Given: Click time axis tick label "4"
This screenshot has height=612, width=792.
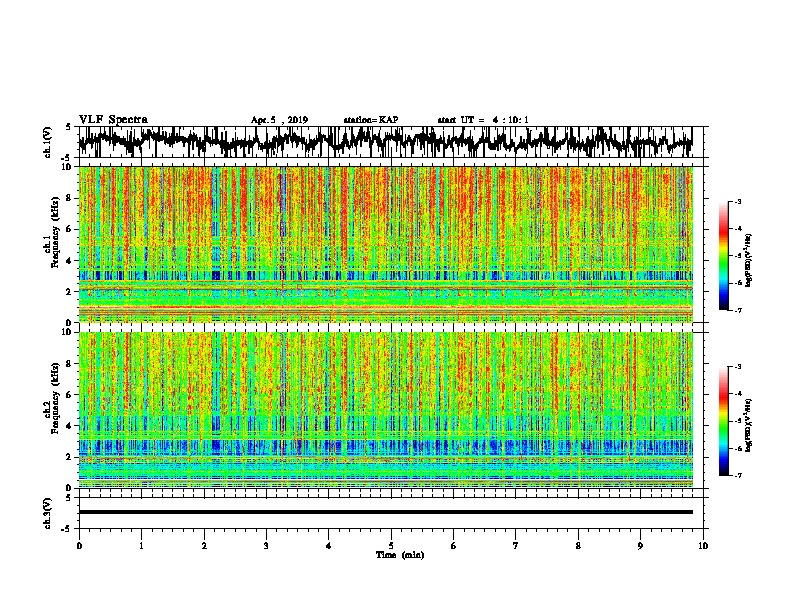Looking at the screenshot, I should [329, 546].
